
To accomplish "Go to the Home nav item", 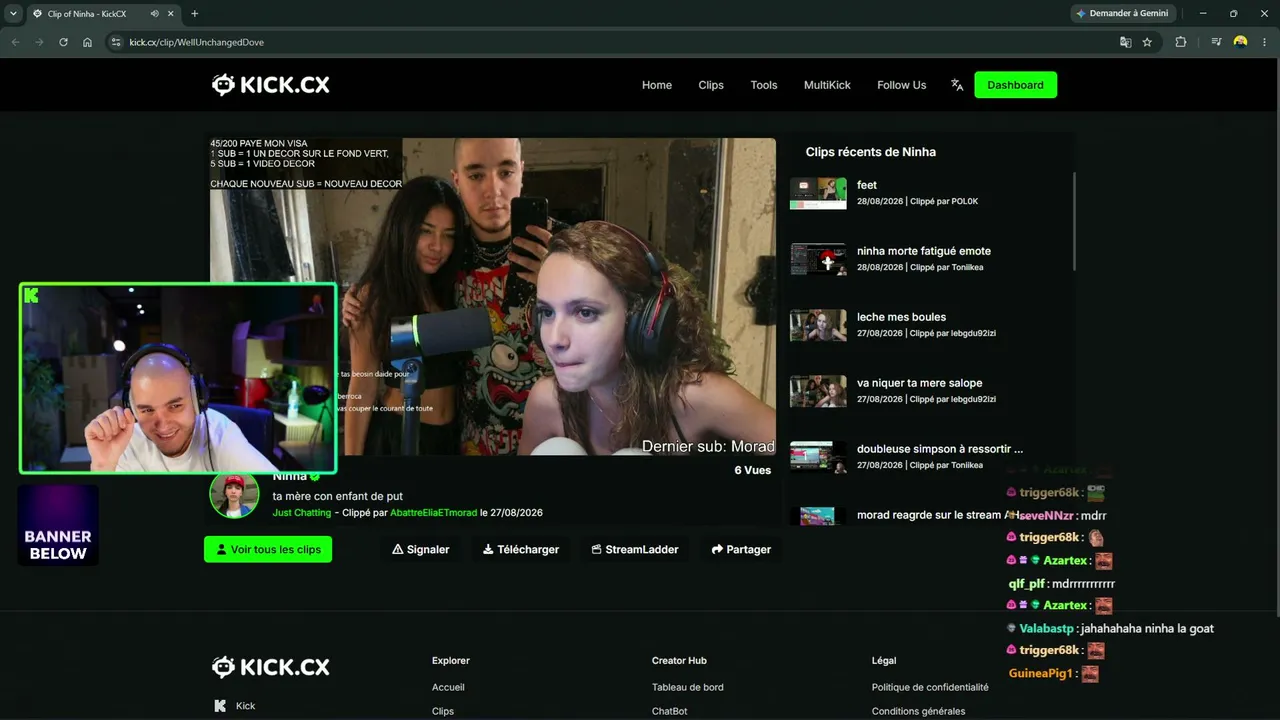I will [657, 85].
